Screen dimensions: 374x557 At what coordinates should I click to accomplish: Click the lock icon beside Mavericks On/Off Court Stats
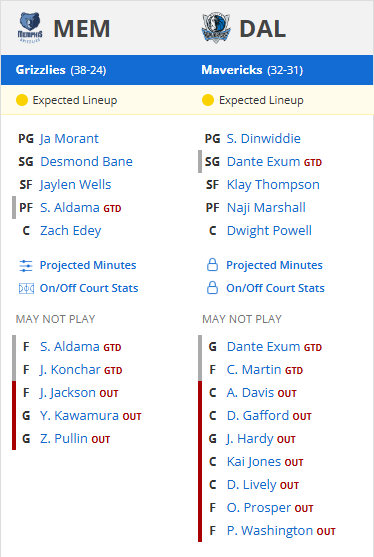coord(212,288)
